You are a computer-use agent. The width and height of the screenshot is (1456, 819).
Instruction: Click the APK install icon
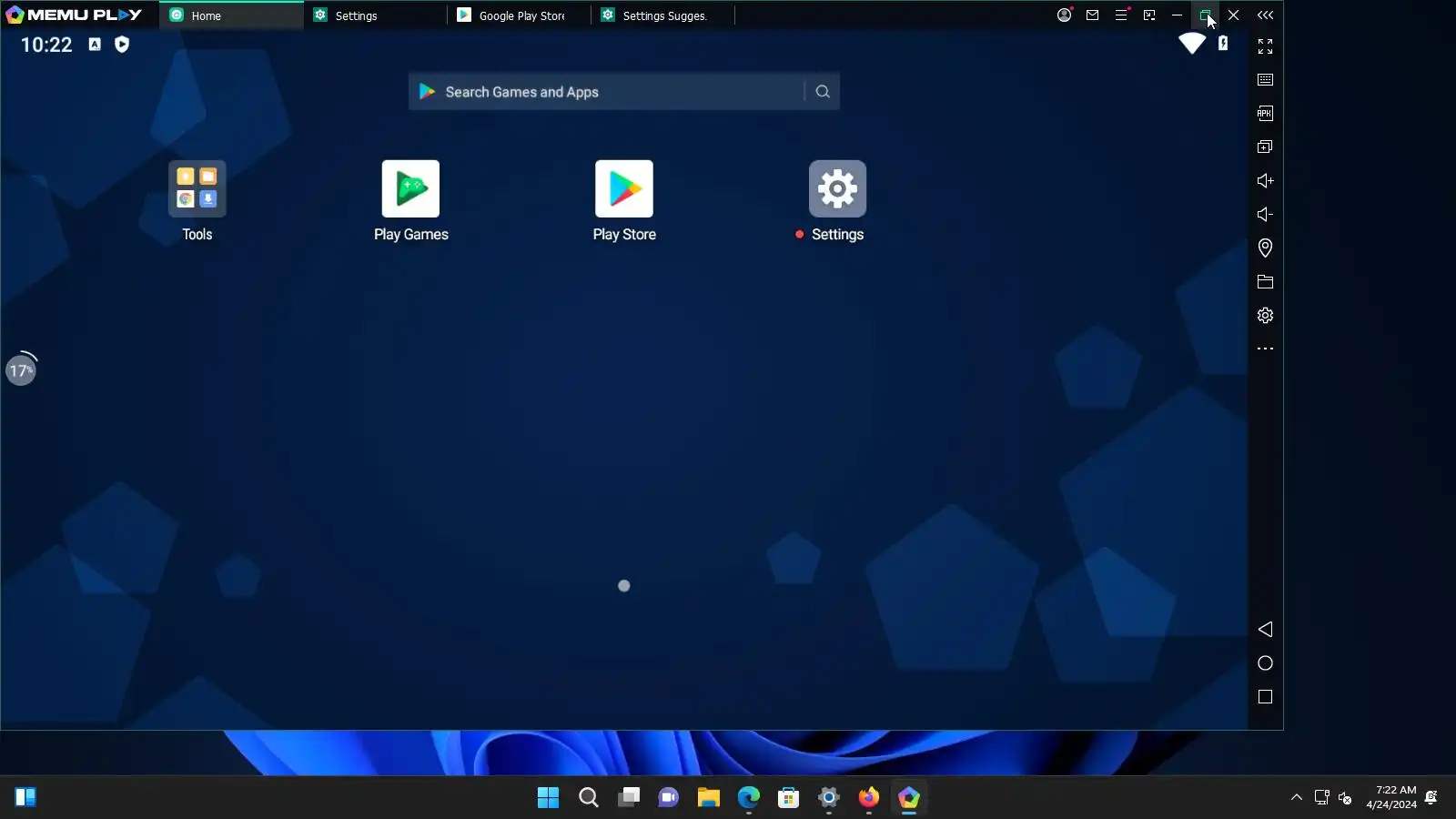pyautogui.click(x=1265, y=114)
